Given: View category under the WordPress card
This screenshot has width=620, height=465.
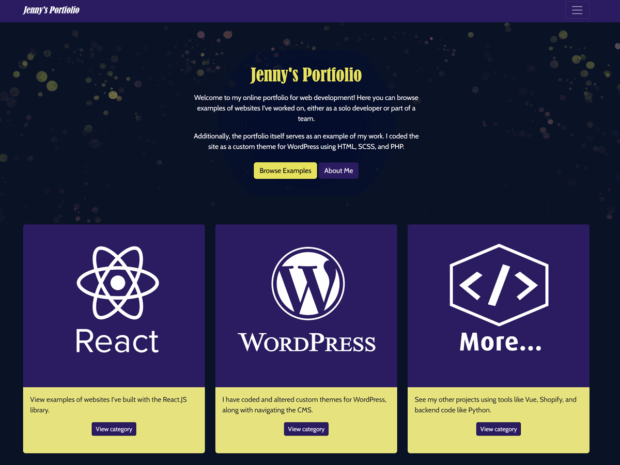Looking at the screenshot, I should tap(306, 429).
